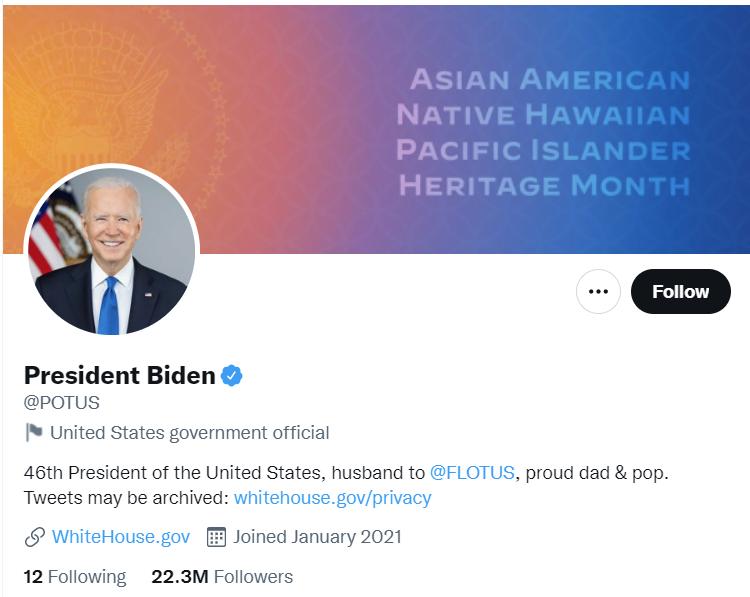Click the @POTUS handle text
Viewport: 750px width, 597px height.
coord(62,403)
